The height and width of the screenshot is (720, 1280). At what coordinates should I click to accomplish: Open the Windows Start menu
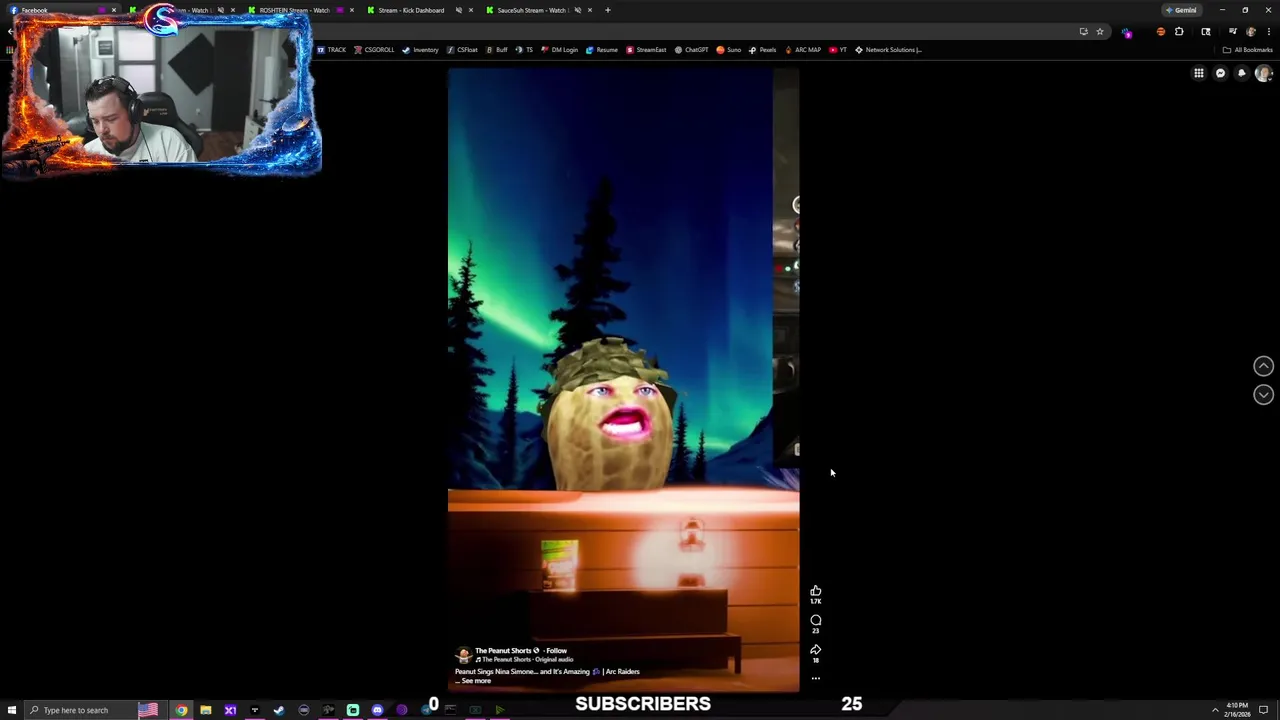[x=12, y=710]
